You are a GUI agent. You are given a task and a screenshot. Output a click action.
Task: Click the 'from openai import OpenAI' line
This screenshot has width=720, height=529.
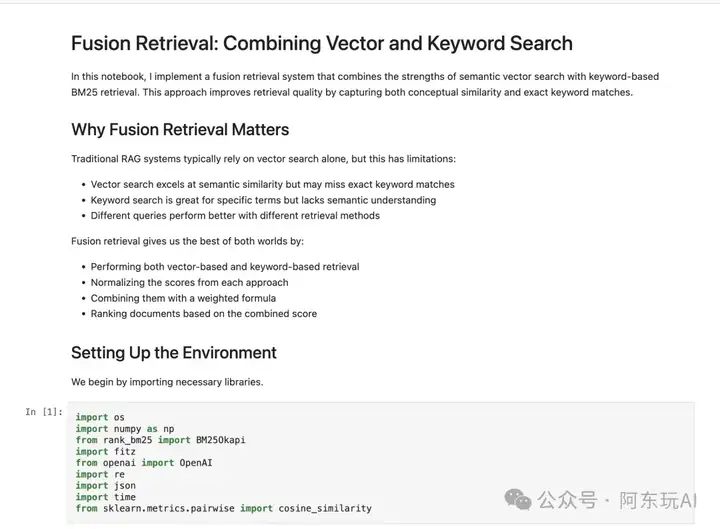[144, 463]
